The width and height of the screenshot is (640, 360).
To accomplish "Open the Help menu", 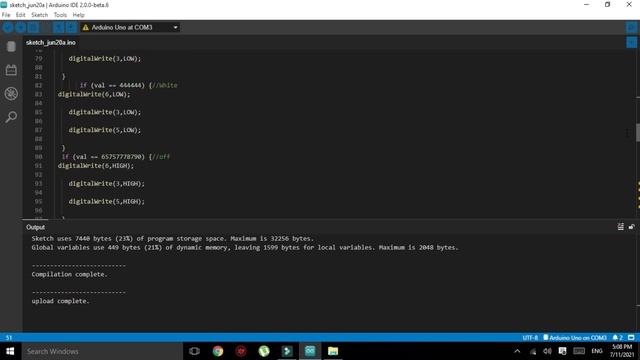I will pos(78,15).
